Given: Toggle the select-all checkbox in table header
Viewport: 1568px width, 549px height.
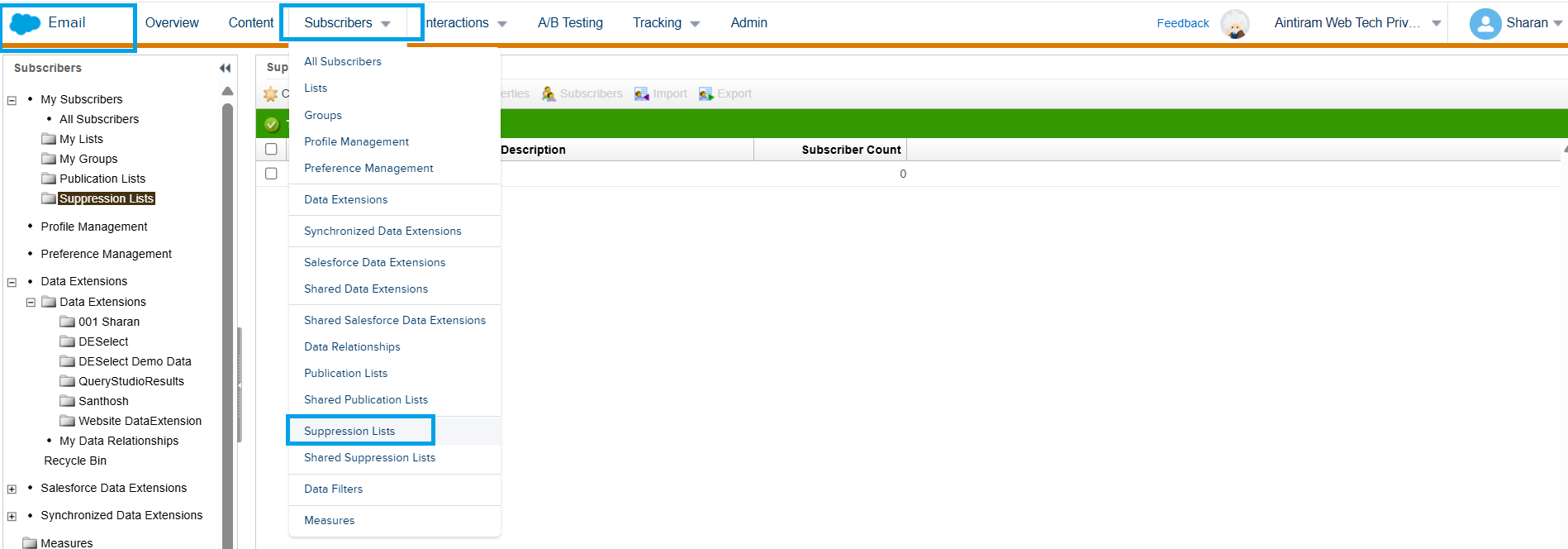Looking at the screenshot, I should coord(271,150).
